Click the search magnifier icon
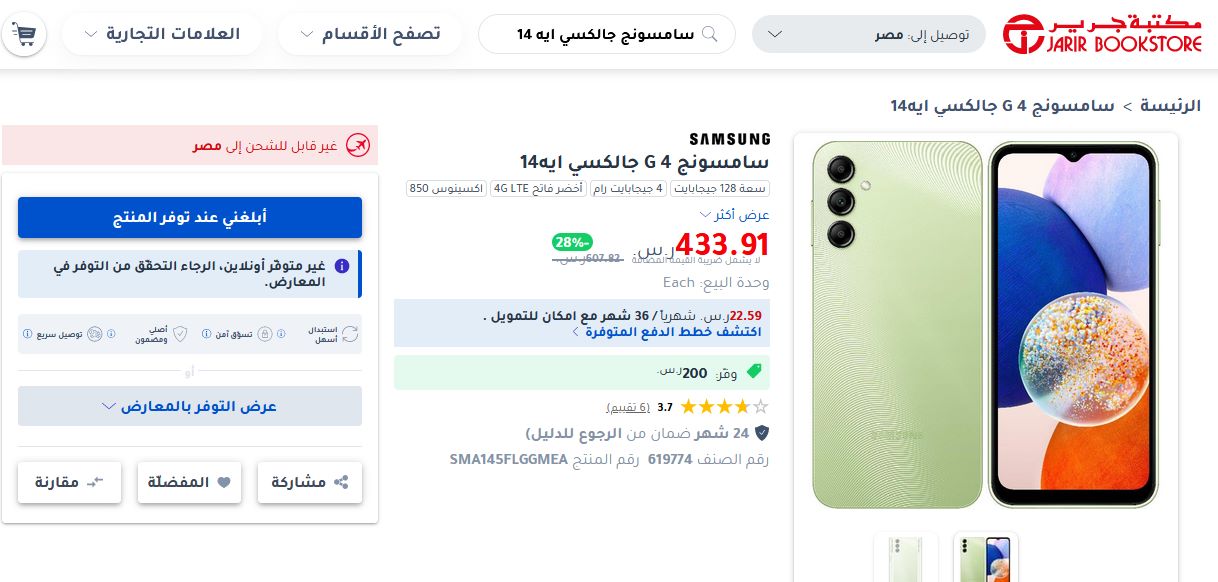This screenshot has height=582, width=1218. (x=710, y=34)
